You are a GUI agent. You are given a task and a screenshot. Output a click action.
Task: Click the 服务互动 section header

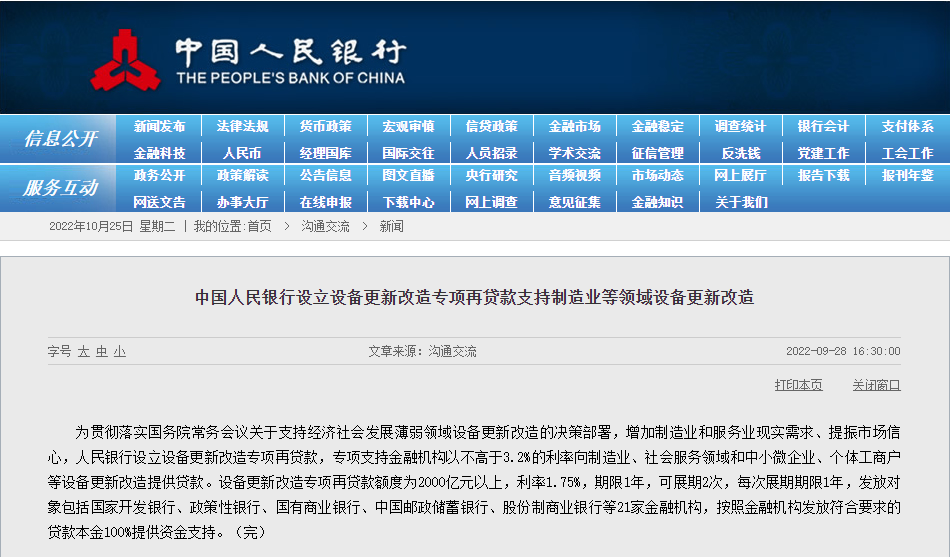(60, 187)
